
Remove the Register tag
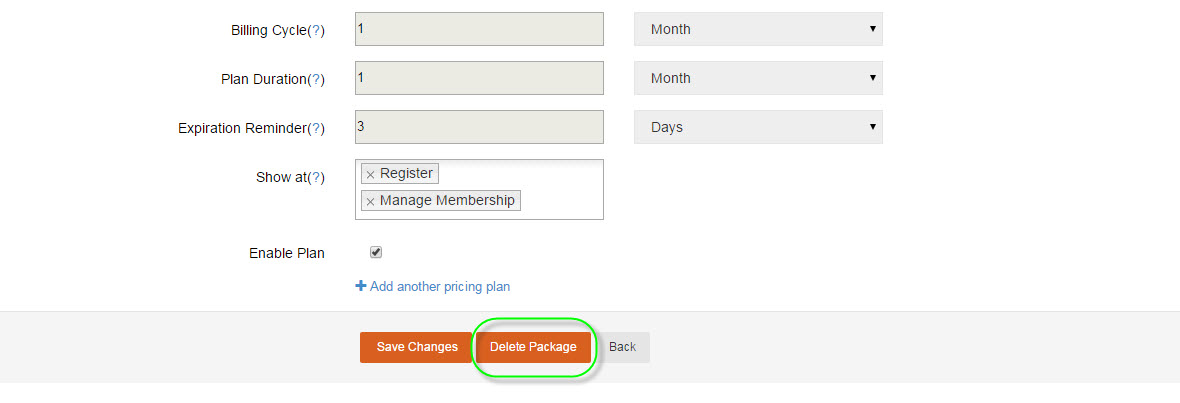pyautogui.click(x=370, y=175)
